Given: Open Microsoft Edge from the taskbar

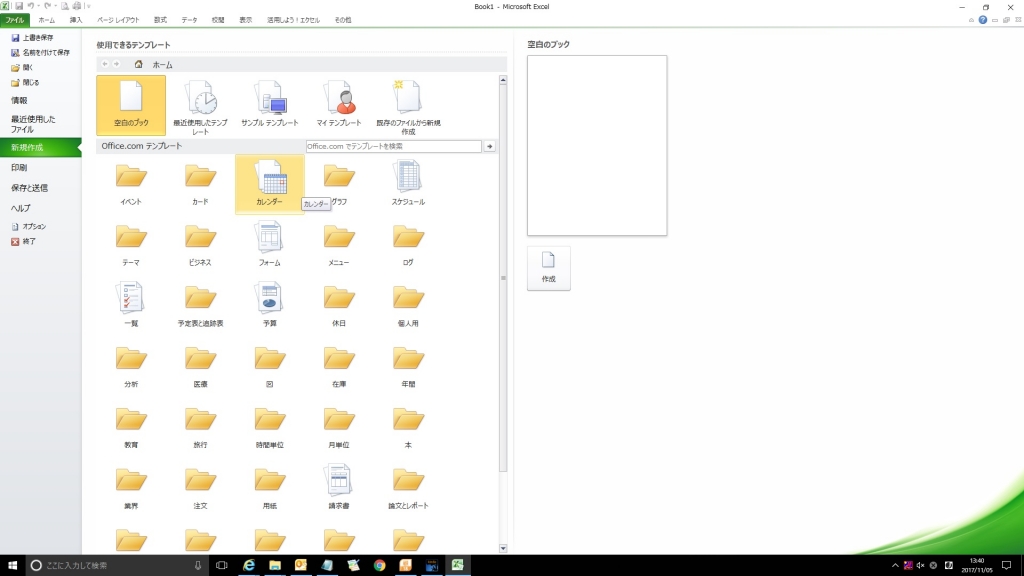Looking at the screenshot, I should point(249,565).
